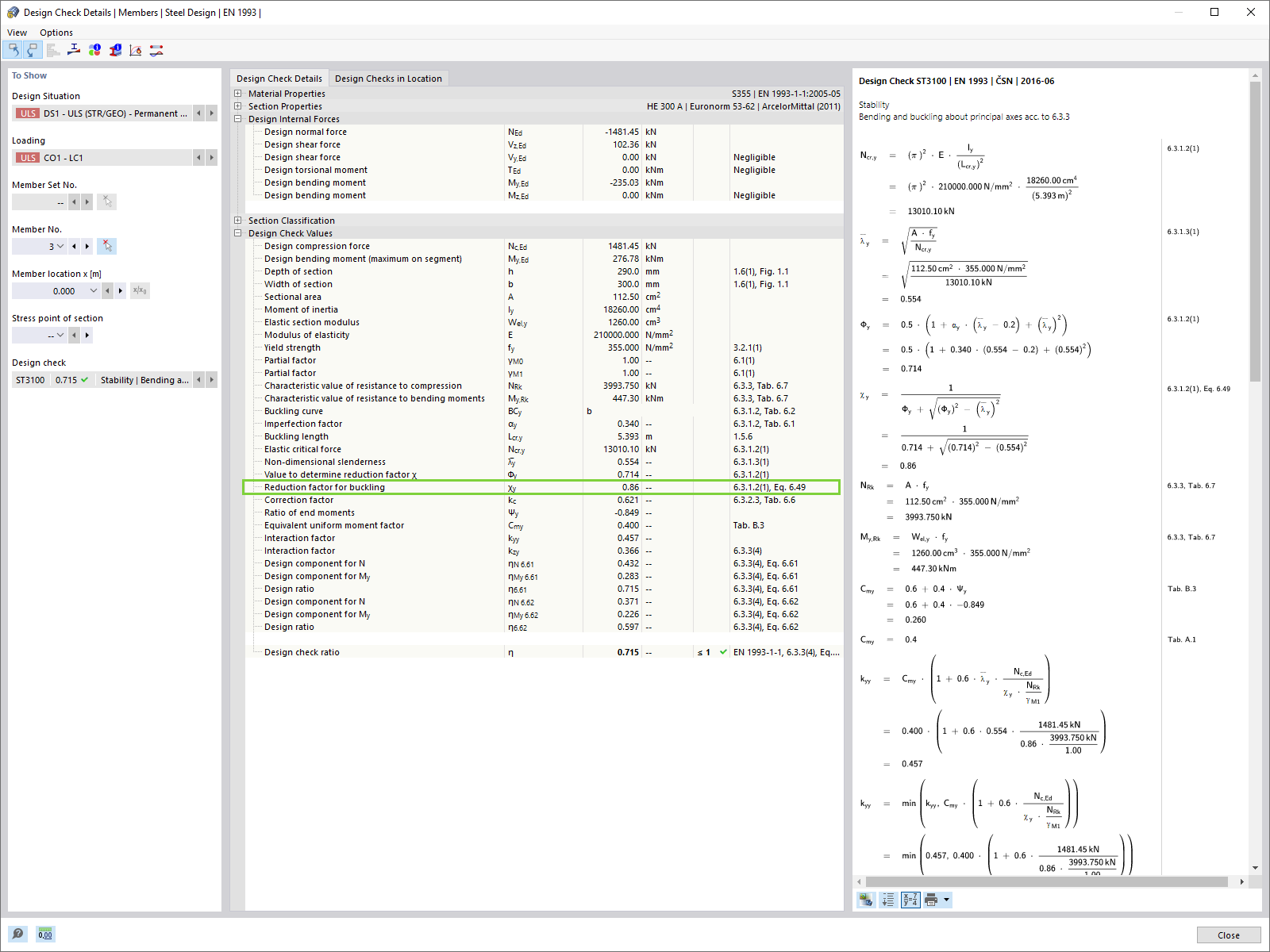Toggle the member pick selection tool
1270x952 pixels.
point(106,246)
